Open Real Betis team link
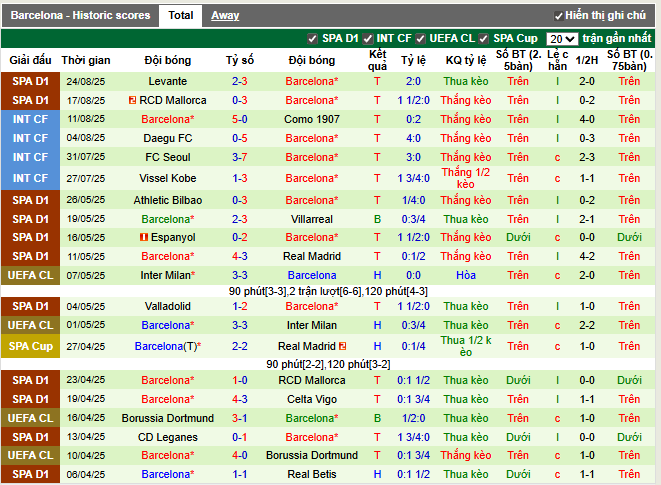The height and width of the screenshot is (485, 661). (x=312, y=474)
